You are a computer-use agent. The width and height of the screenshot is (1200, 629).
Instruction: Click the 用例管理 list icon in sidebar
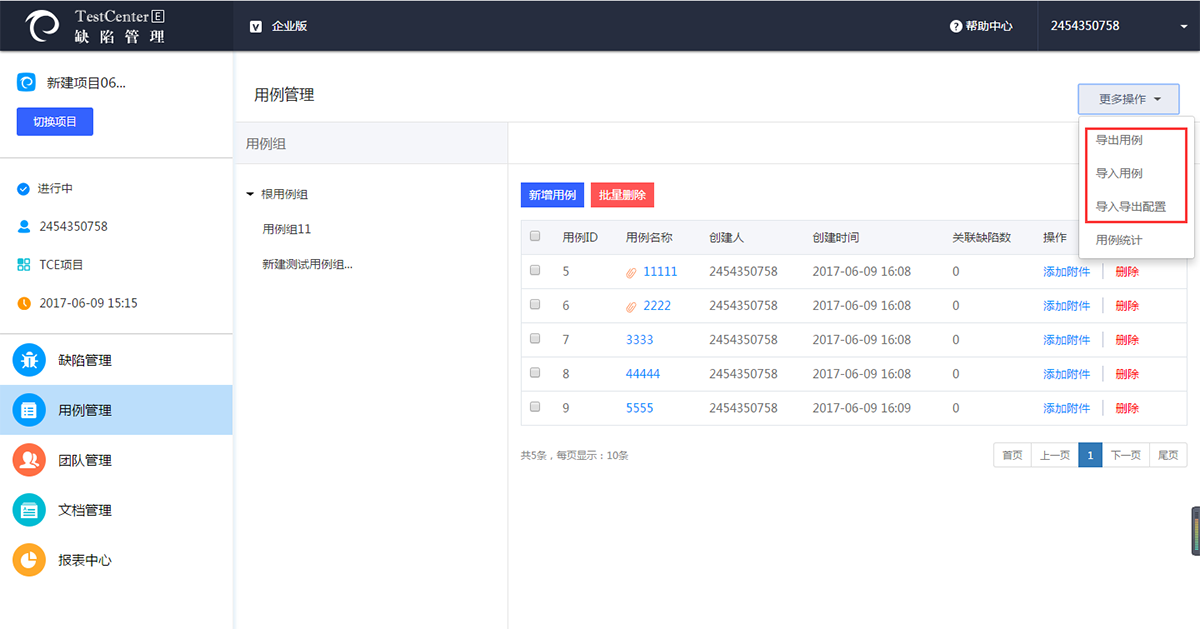(29, 410)
